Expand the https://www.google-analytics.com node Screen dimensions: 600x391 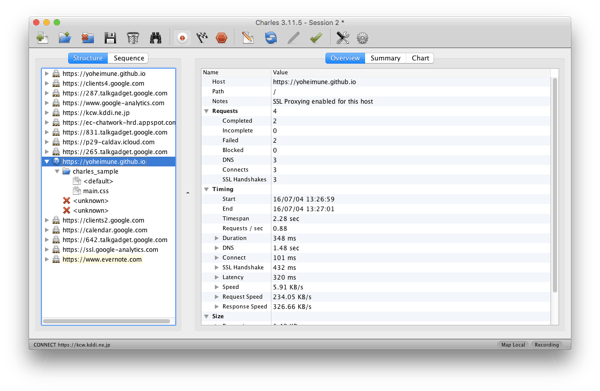pos(47,103)
